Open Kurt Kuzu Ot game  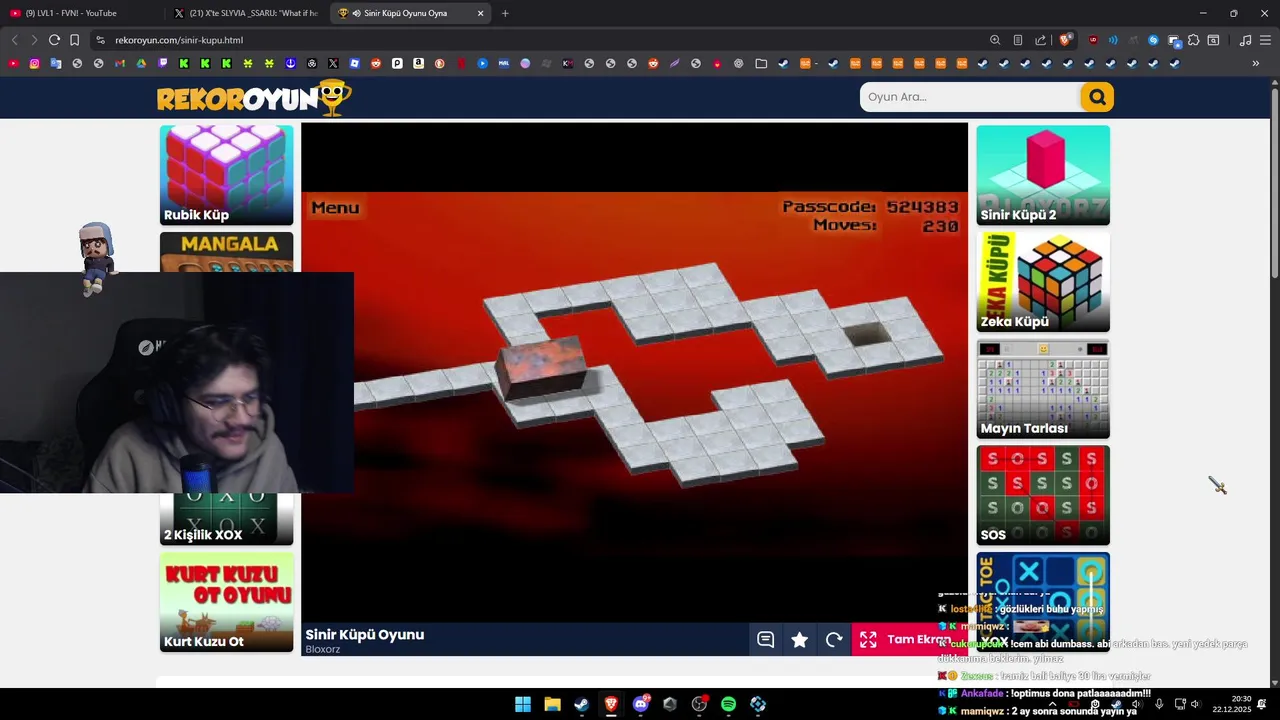point(227,602)
